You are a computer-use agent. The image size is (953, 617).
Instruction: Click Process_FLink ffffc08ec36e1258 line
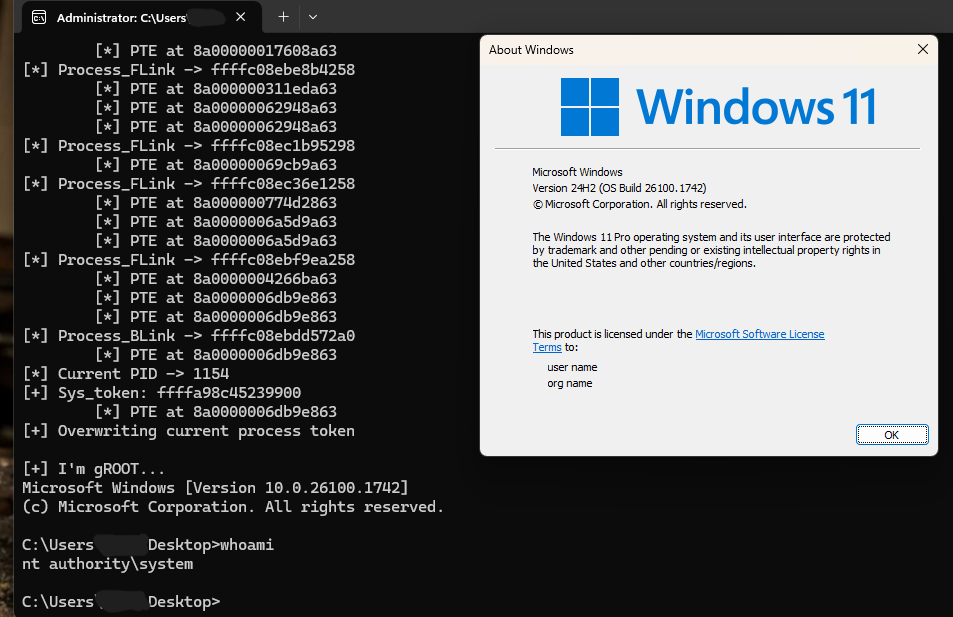click(188, 184)
